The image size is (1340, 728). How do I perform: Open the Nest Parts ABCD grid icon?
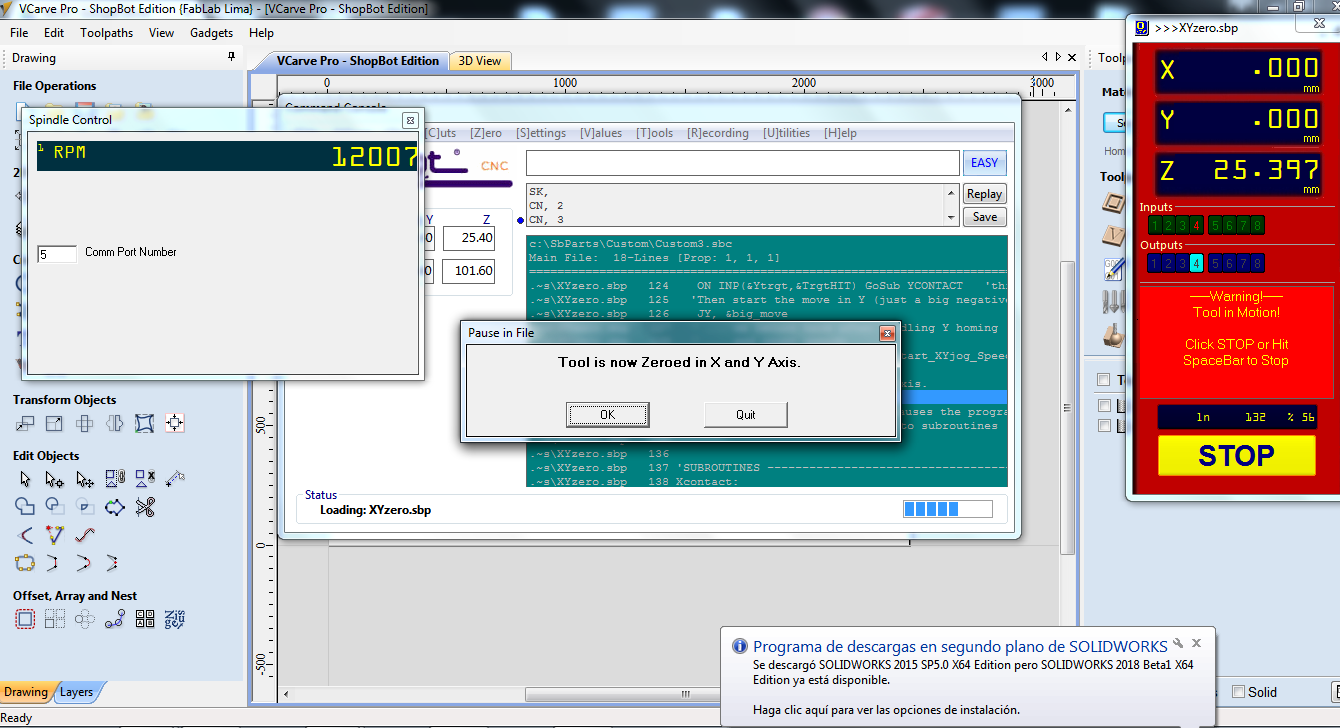145,619
